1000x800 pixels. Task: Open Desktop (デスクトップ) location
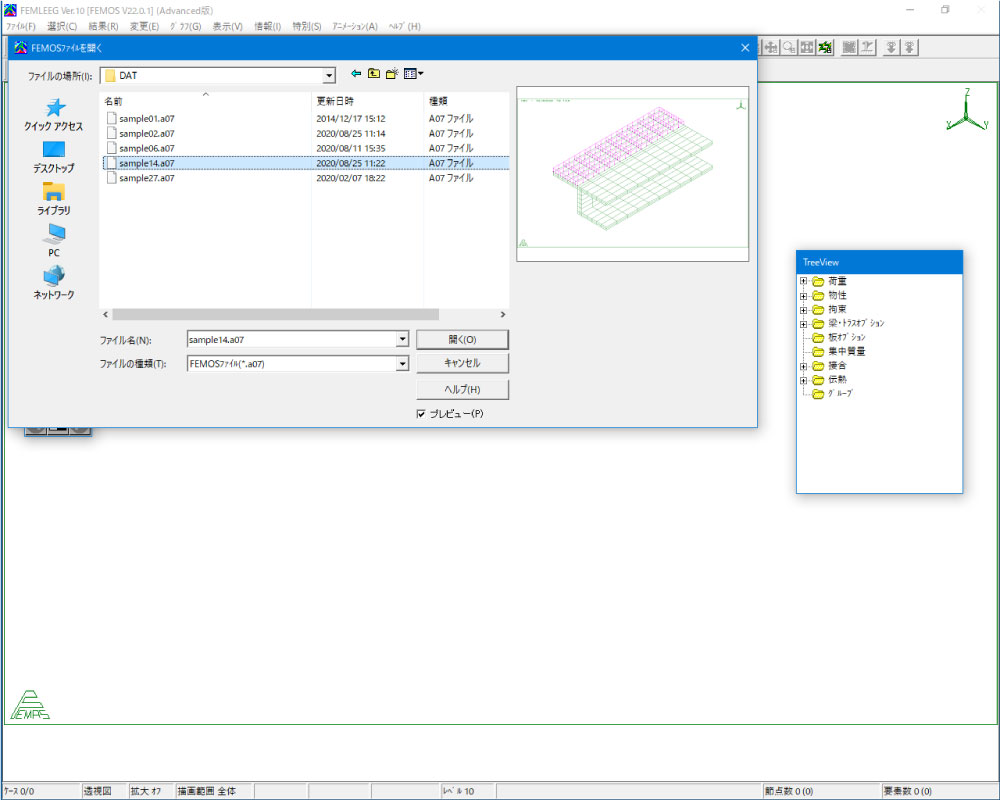54,158
